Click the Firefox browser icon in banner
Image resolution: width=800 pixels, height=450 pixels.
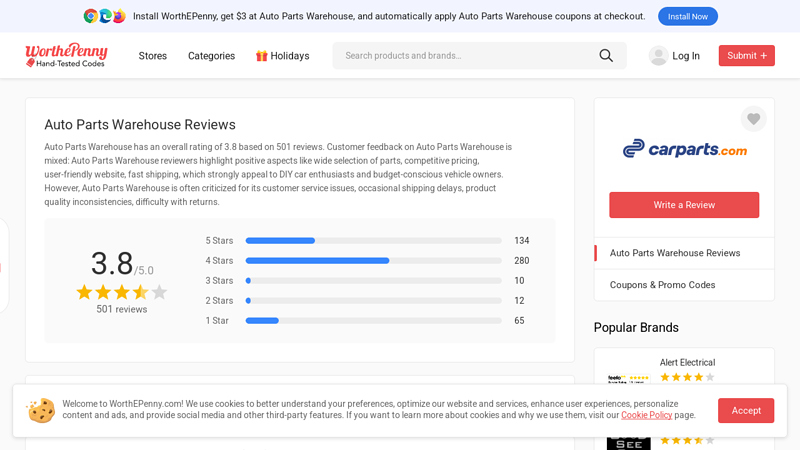pyautogui.click(x=119, y=16)
